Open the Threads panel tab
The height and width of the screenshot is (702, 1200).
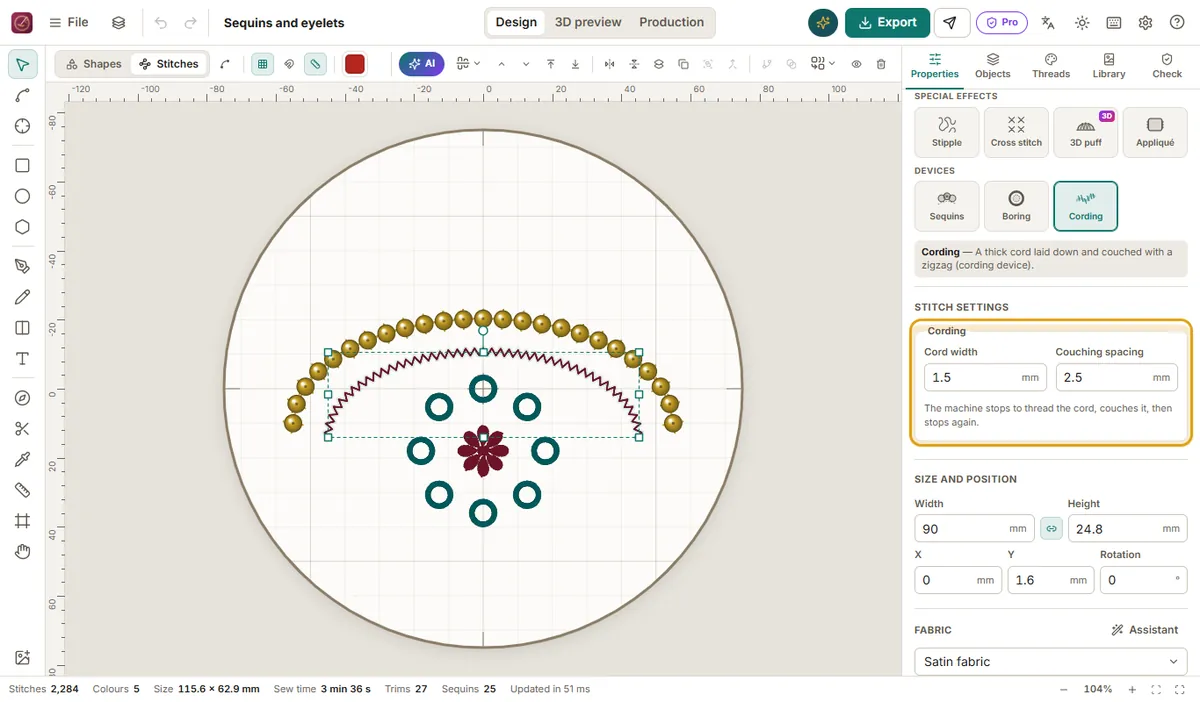click(x=1051, y=66)
